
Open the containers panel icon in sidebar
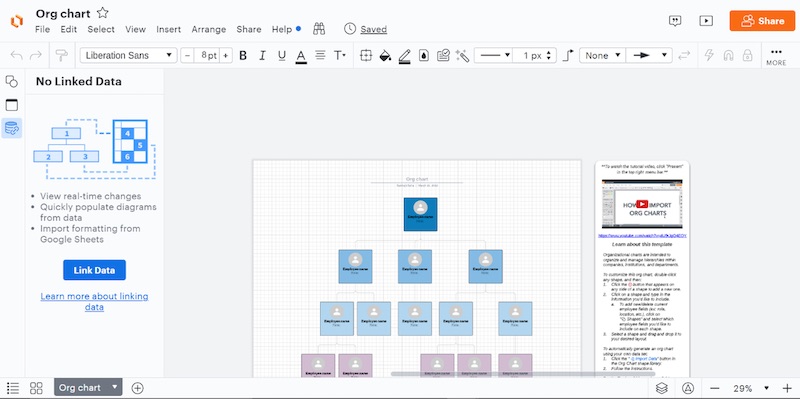(12, 105)
